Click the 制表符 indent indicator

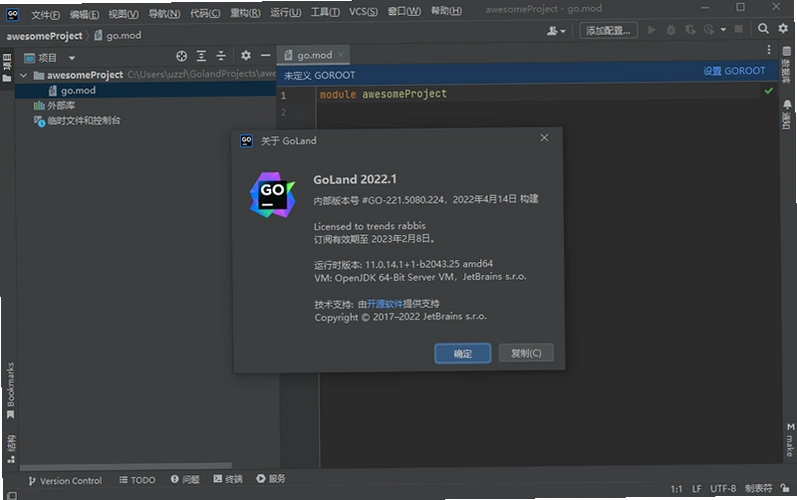pos(758,488)
